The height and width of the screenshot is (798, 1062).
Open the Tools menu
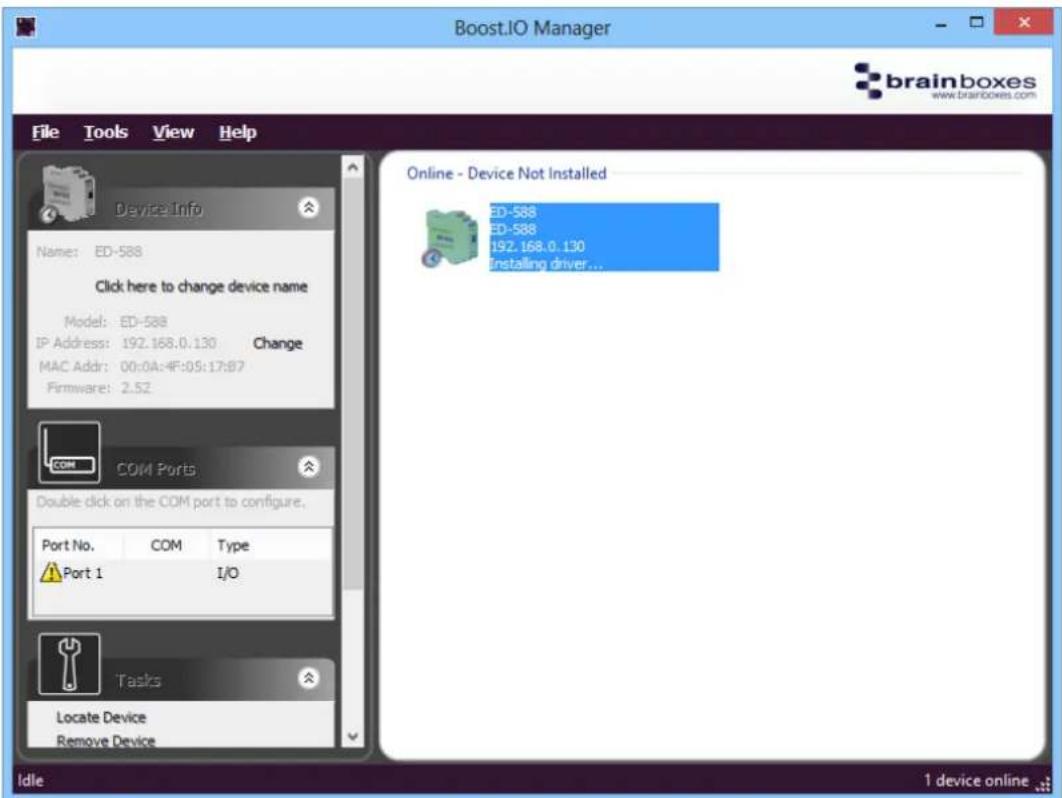(106, 132)
